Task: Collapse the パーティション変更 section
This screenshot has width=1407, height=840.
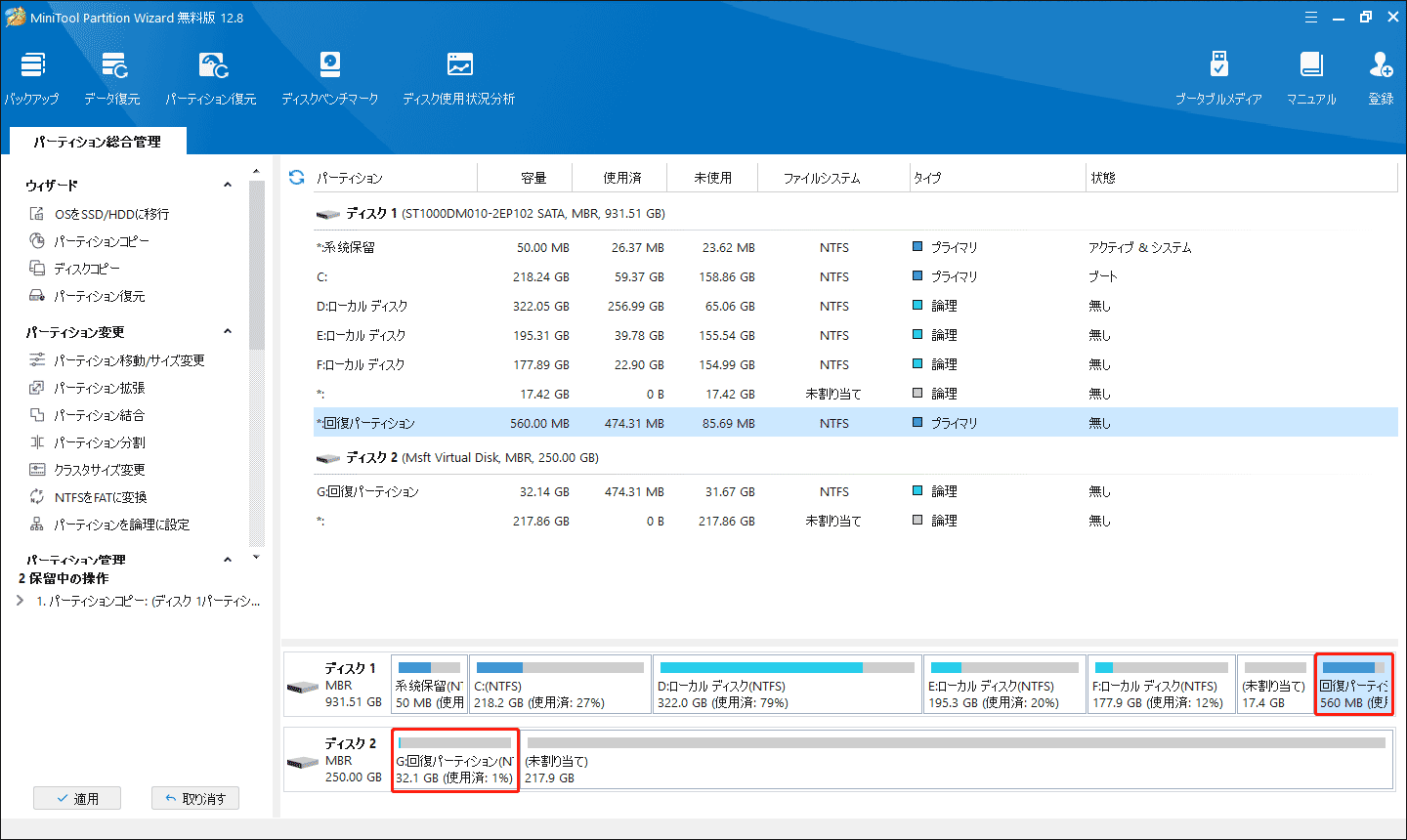Action: pos(228,331)
